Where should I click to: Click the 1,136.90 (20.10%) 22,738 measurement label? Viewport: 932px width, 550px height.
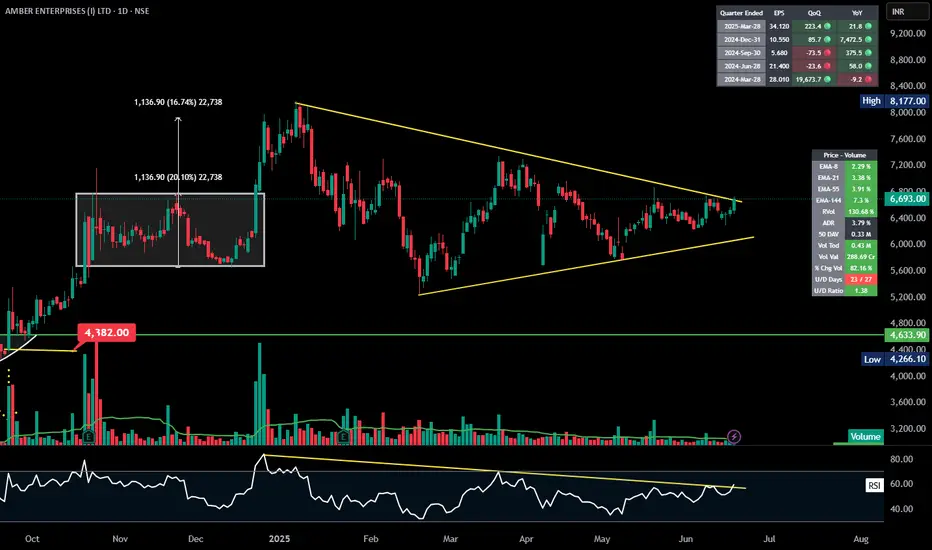pyautogui.click(x=178, y=177)
